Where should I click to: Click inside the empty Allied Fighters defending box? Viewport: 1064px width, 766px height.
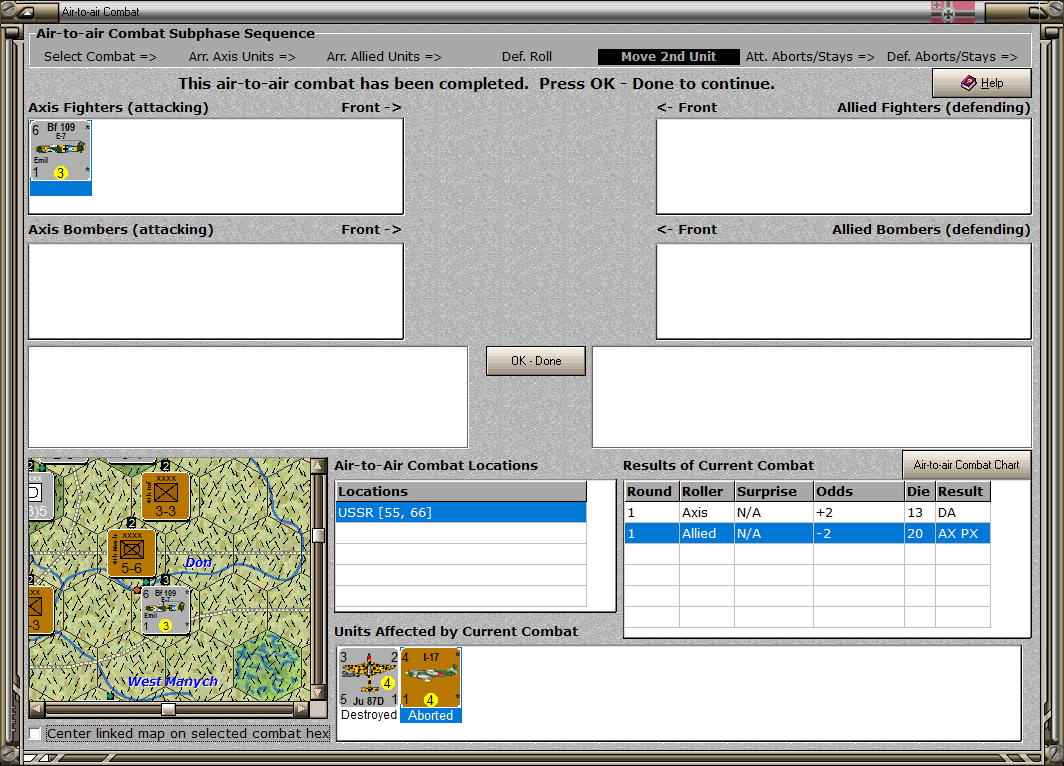point(843,166)
